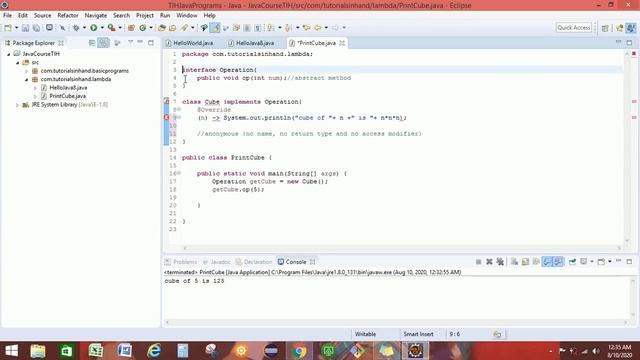Toggle Word Wrap in console toolbar

point(536,262)
